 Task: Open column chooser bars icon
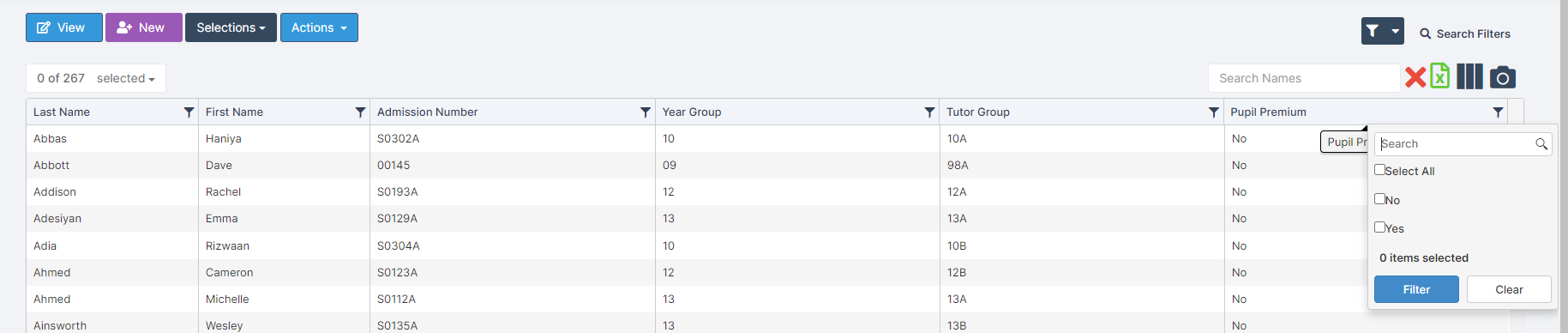1469,76
